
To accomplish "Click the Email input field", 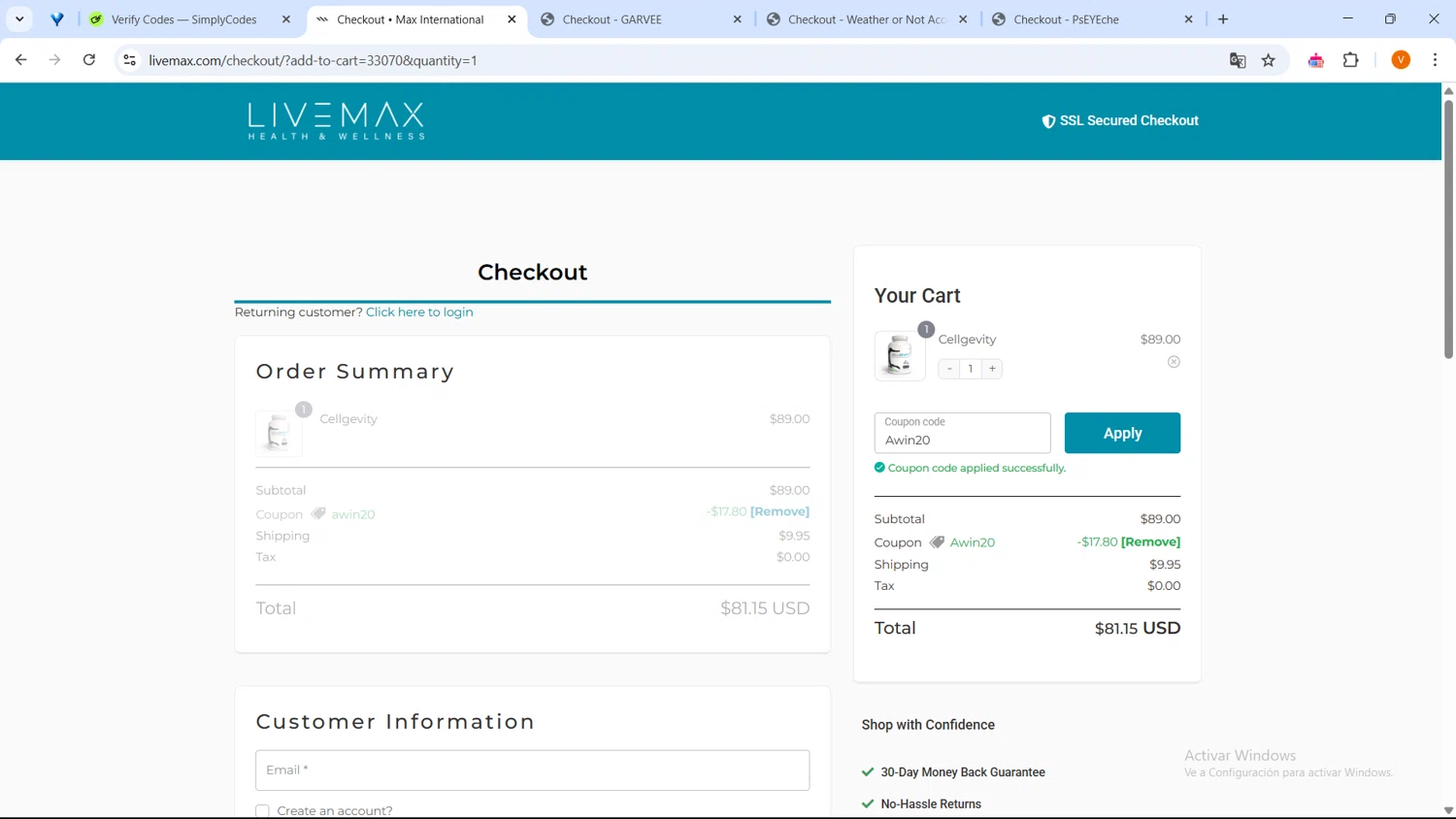I will tap(532, 770).
